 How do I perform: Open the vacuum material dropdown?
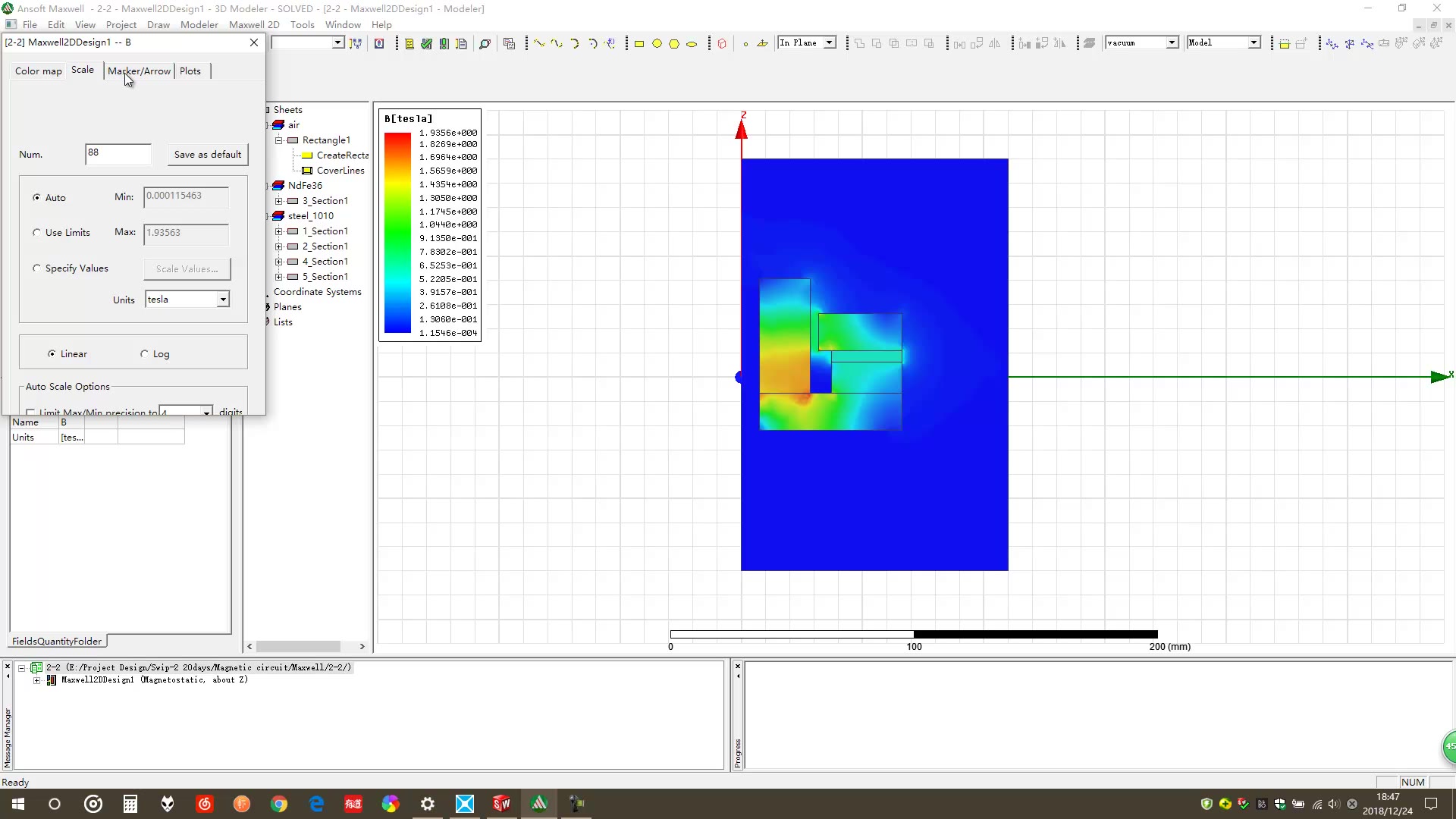(x=1172, y=43)
